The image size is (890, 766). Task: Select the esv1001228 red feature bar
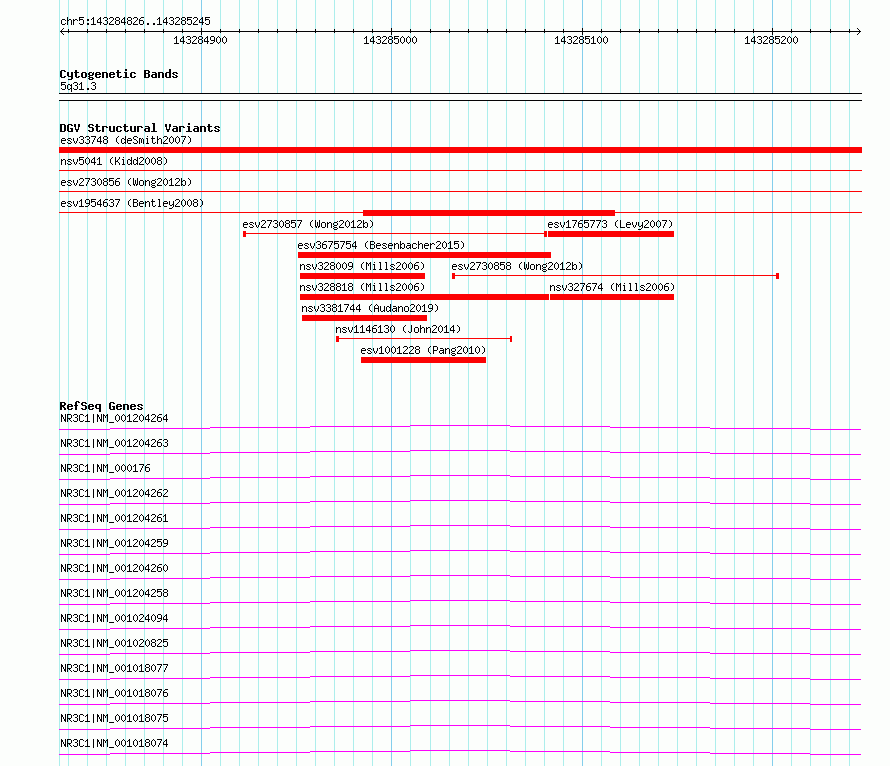(x=423, y=360)
